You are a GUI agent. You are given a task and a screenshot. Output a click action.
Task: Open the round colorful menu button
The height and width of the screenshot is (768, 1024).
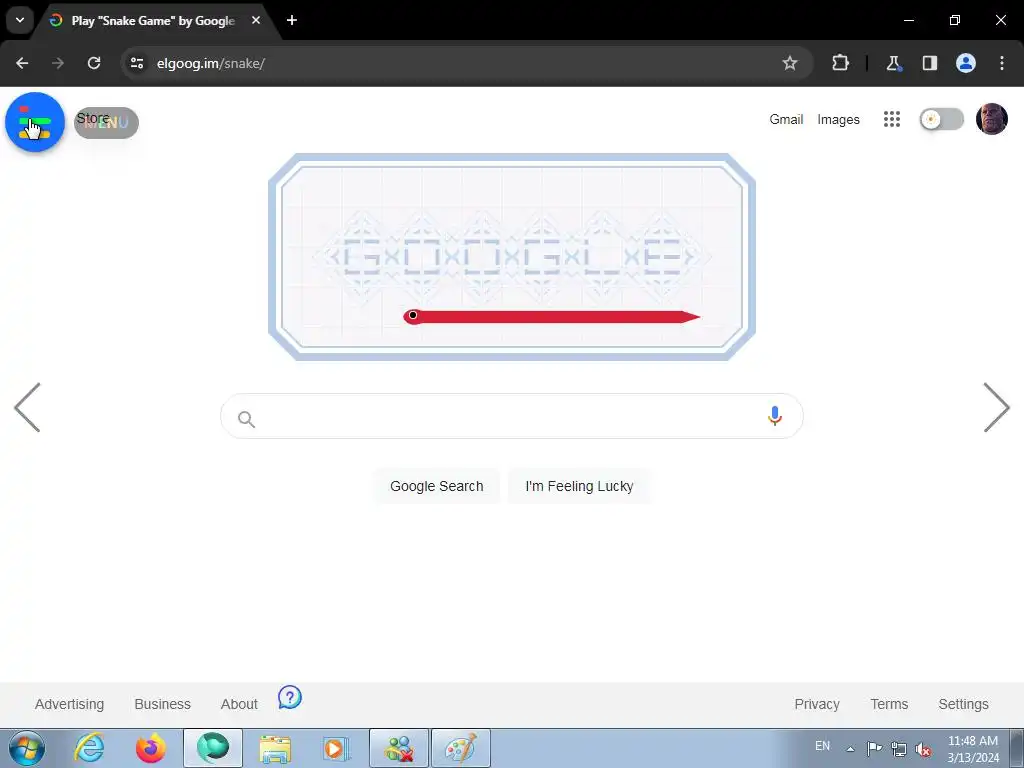[35, 122]
